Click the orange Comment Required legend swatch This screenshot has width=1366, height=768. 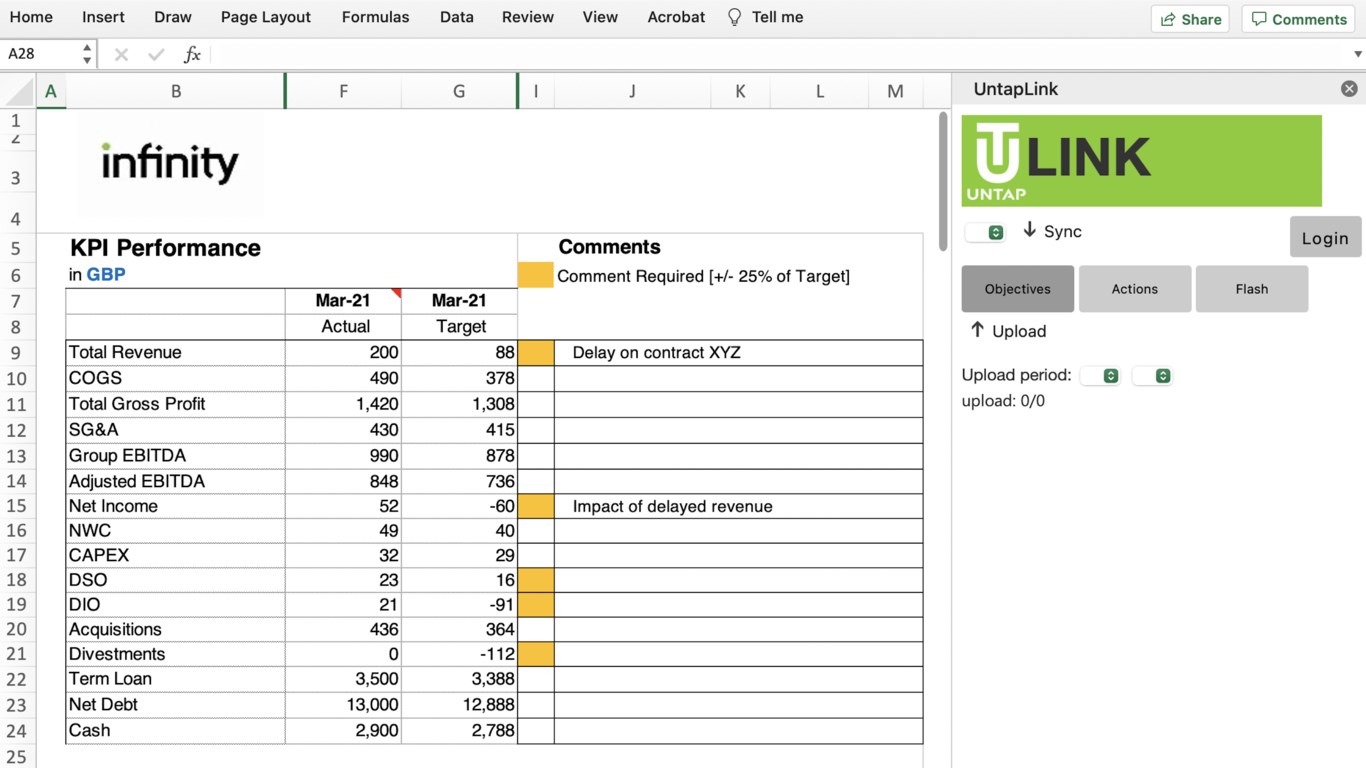point(535,276)
